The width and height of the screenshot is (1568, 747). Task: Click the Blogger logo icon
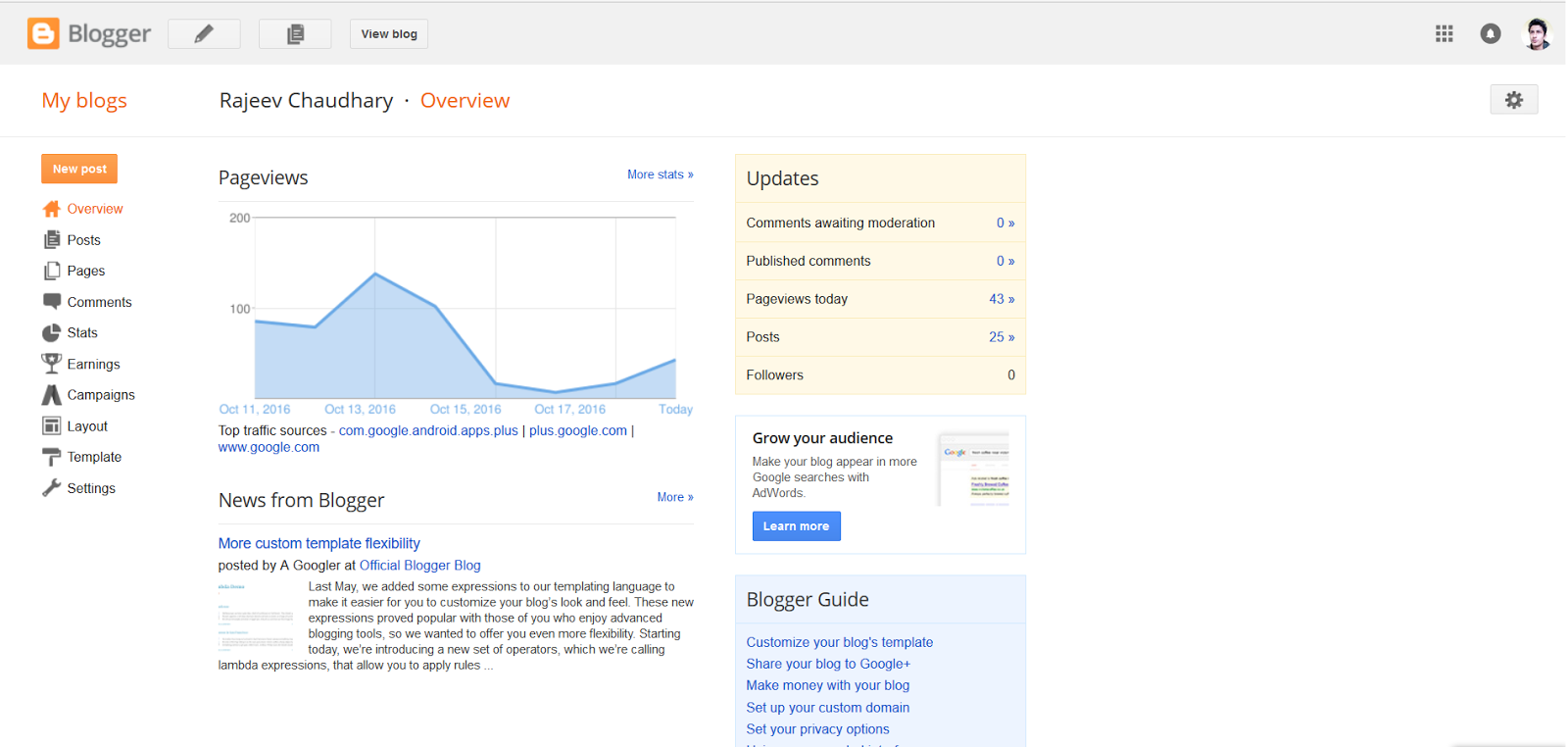(43, 33)
